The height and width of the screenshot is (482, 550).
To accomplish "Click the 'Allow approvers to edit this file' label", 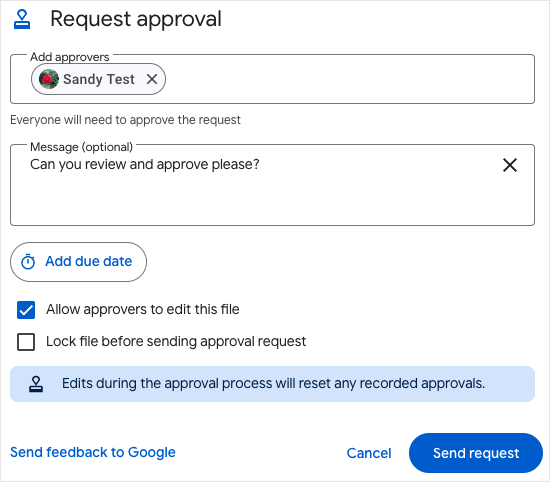I will point(143,309).
